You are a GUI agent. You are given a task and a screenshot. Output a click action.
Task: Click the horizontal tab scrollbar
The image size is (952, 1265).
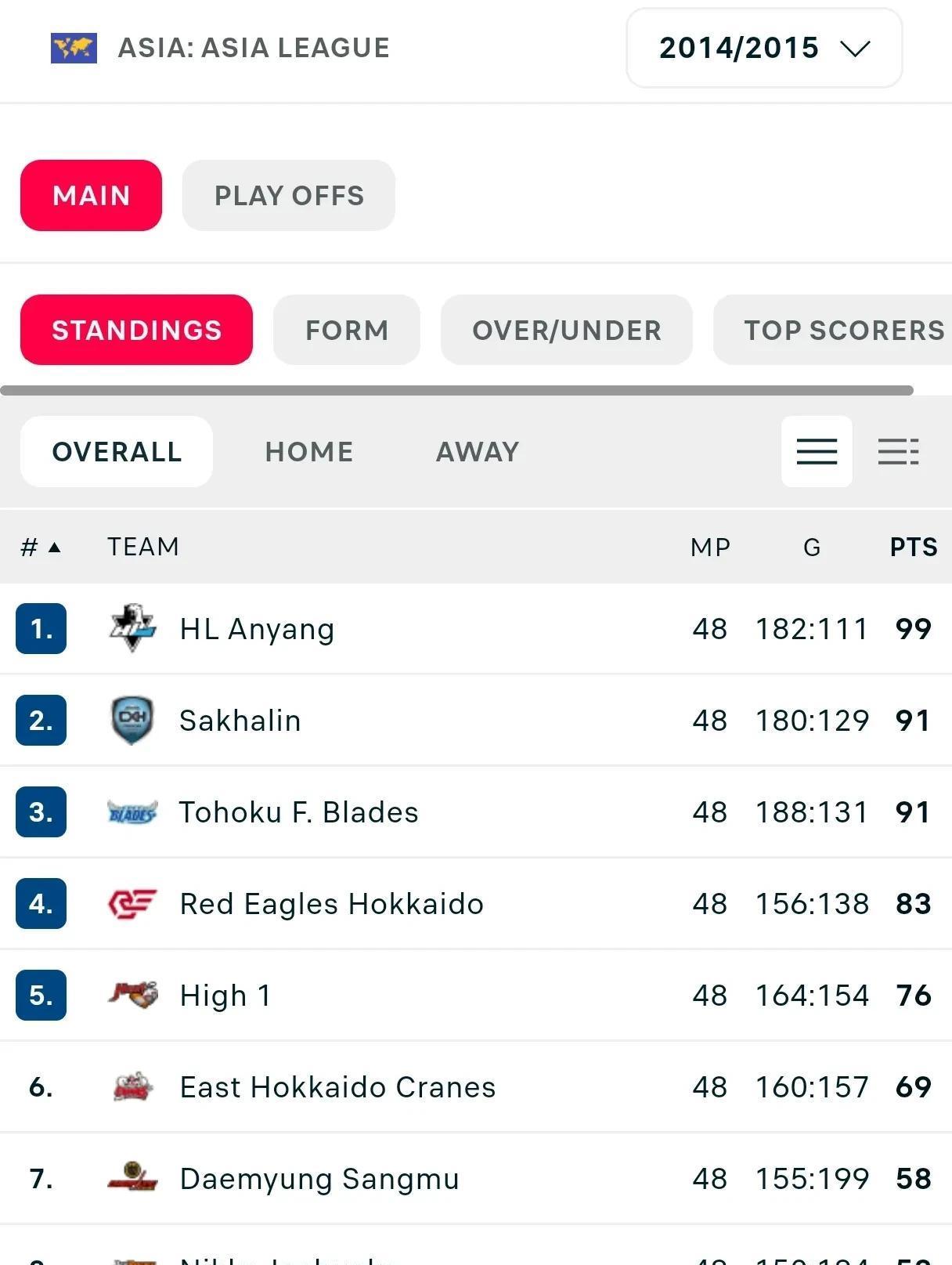[456, 390]
